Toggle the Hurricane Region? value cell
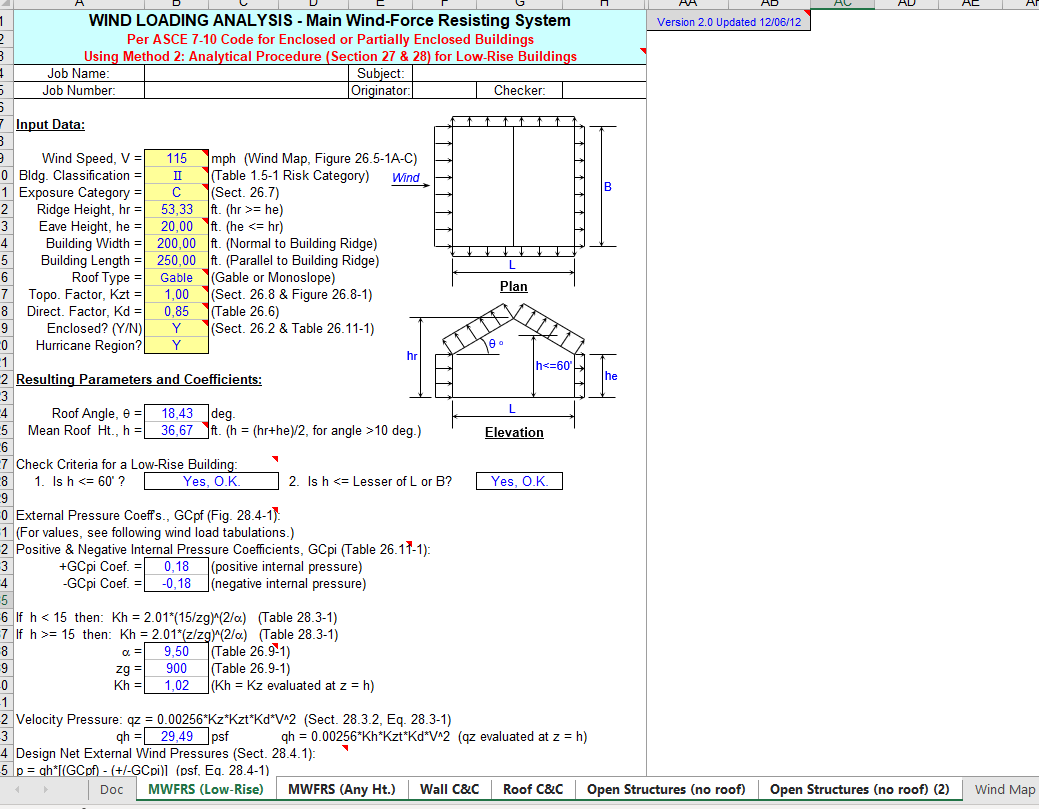Screen dimensions: 1039x809 [x=176, y=345]
